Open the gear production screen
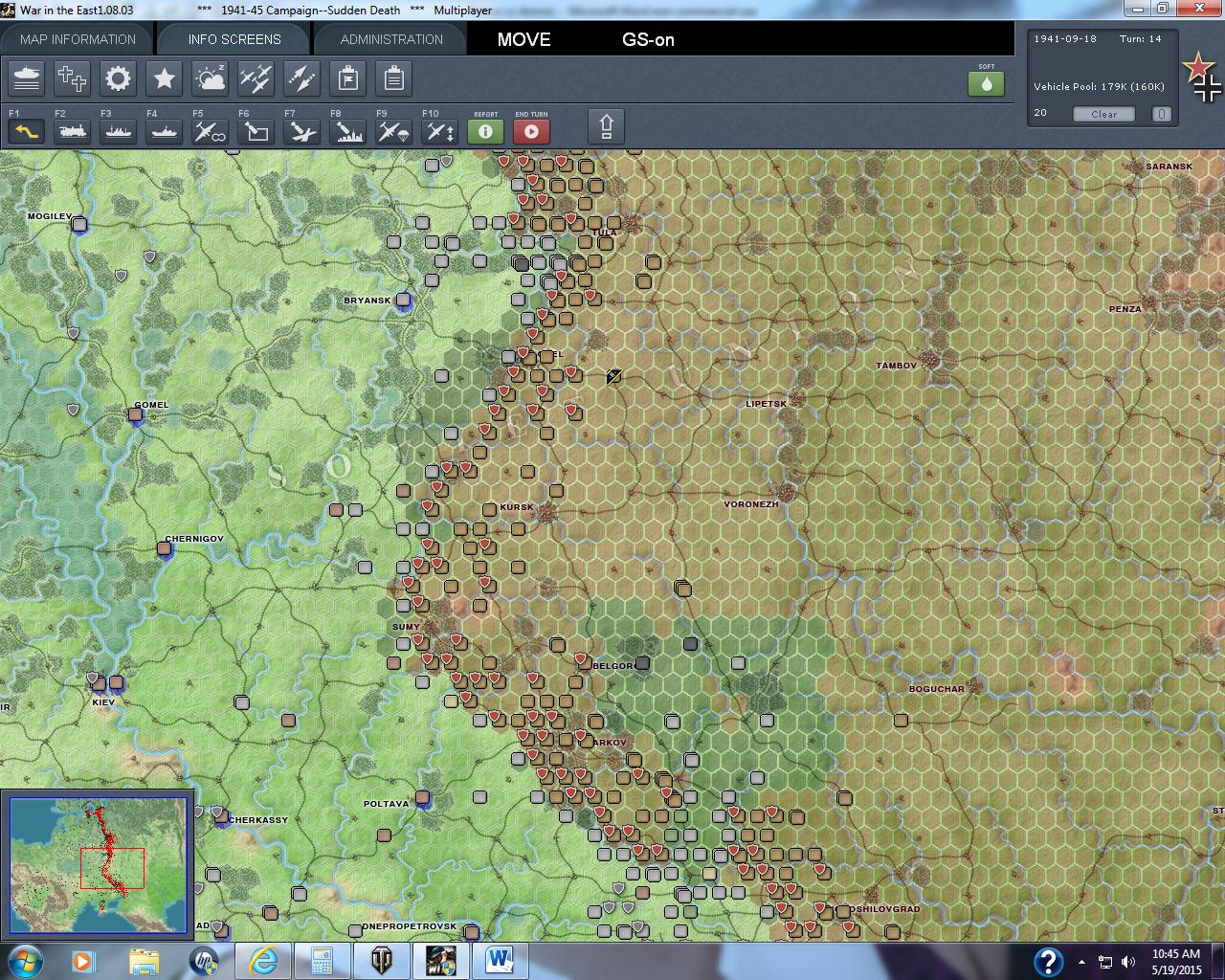 click(119, 78)
